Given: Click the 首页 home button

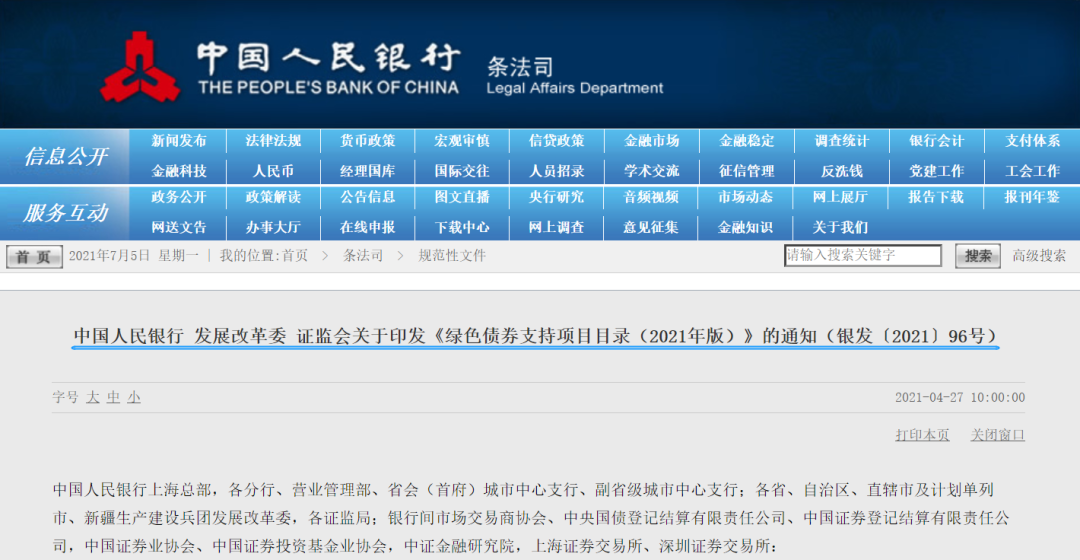Looking at the screenshot, I should [33, 257].
